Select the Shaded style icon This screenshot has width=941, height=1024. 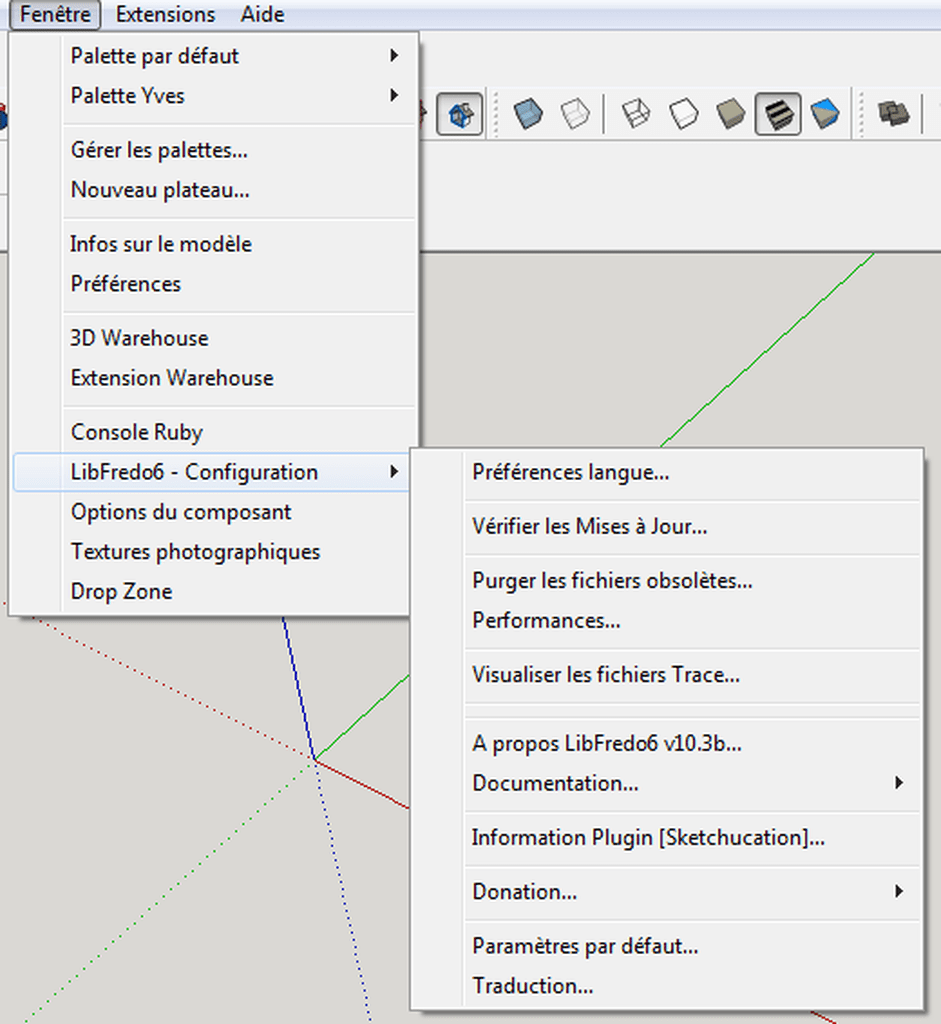(x=731, y=114)
